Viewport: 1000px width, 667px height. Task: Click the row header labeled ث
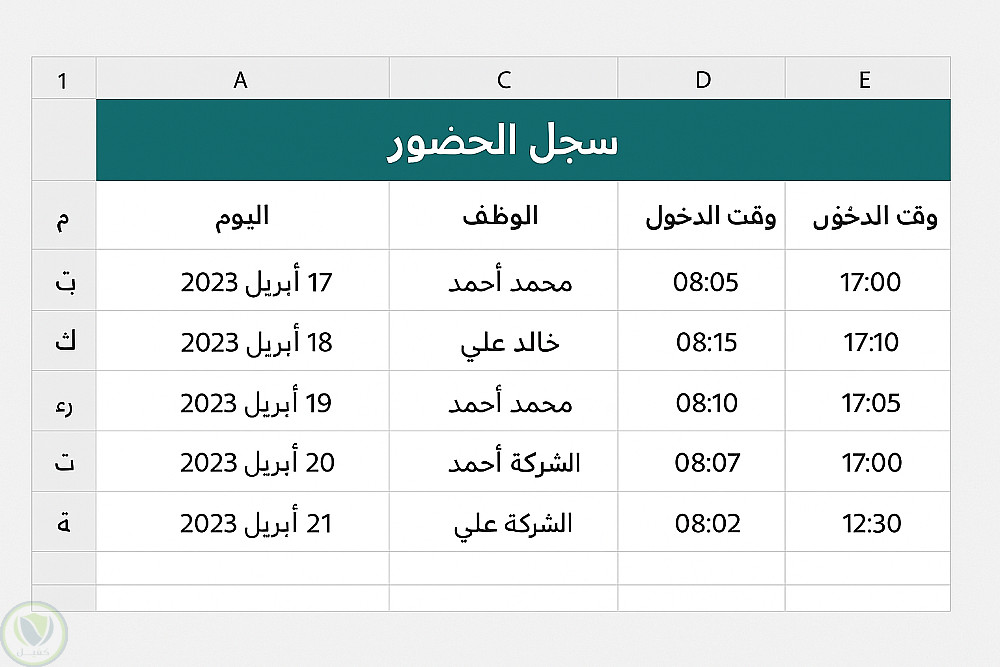pos(63,342)
